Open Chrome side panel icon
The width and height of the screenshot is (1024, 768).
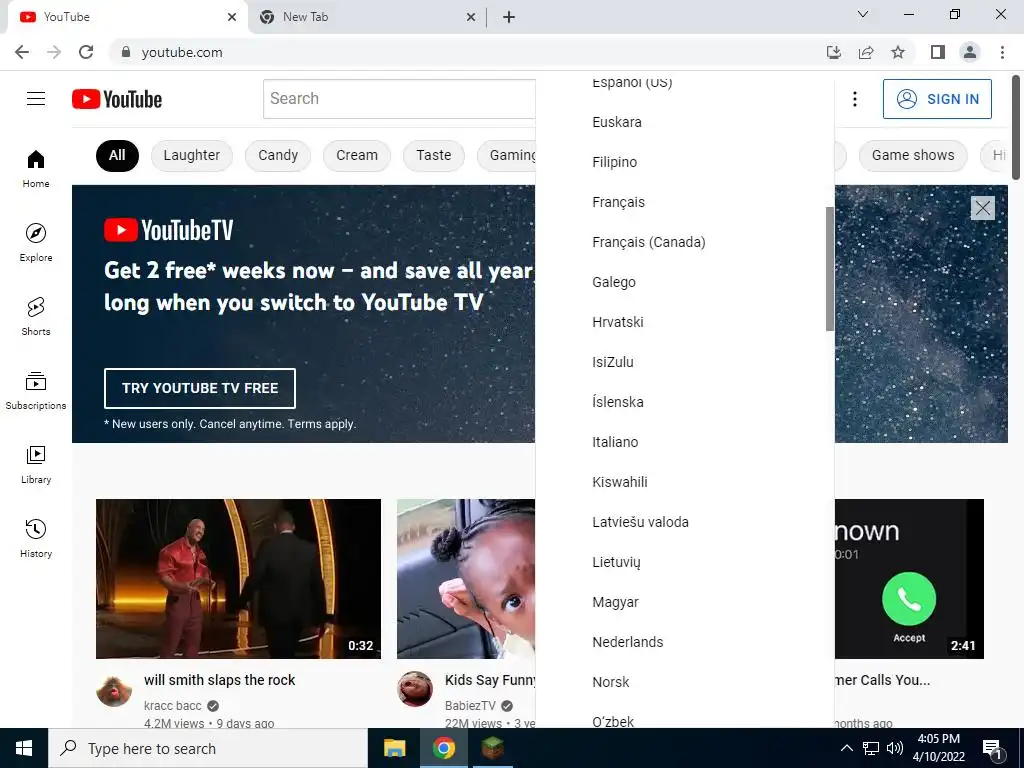(x=938, y=52)
